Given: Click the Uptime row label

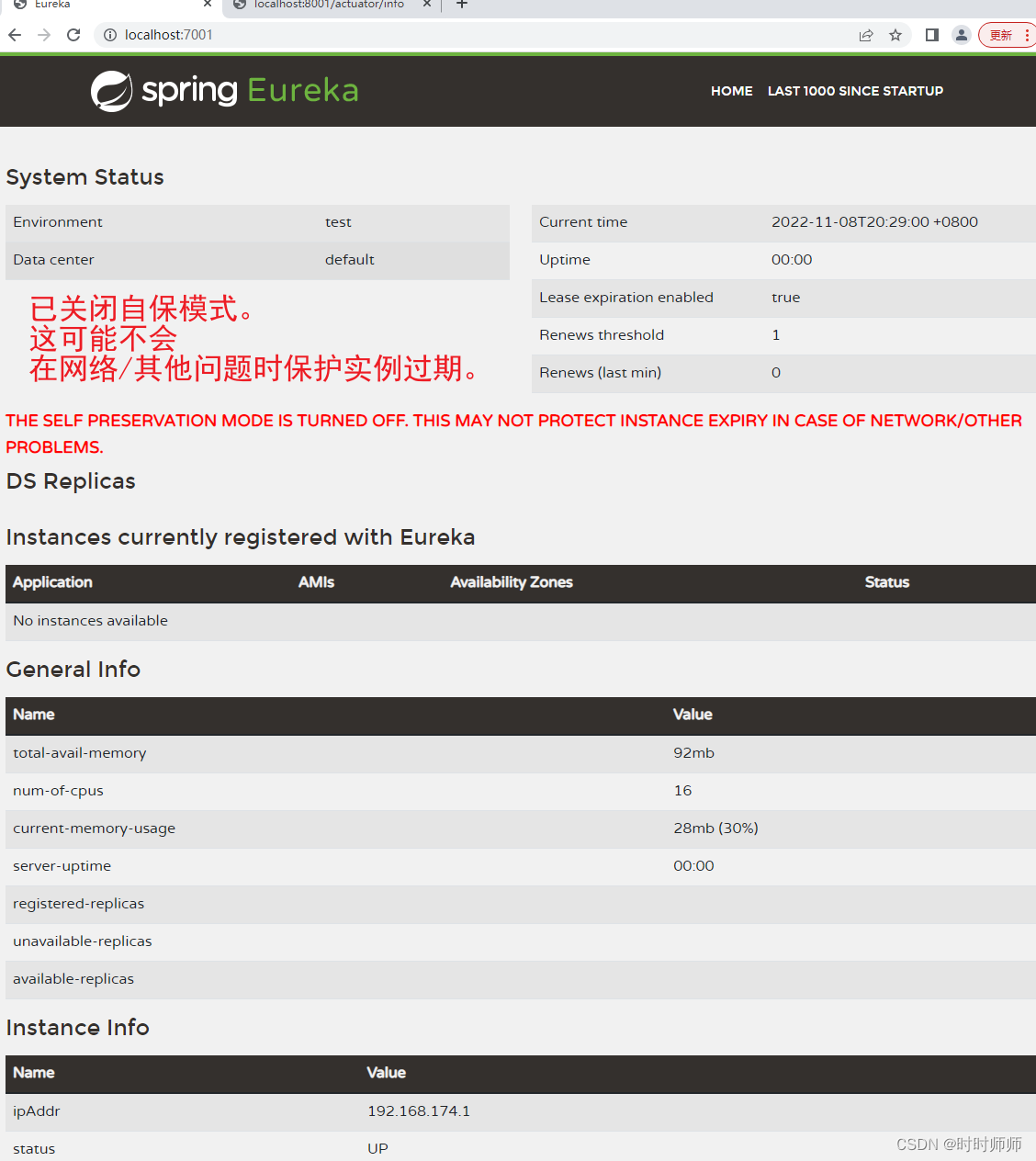Looking at the screenshot, I should tap(565, 260).
